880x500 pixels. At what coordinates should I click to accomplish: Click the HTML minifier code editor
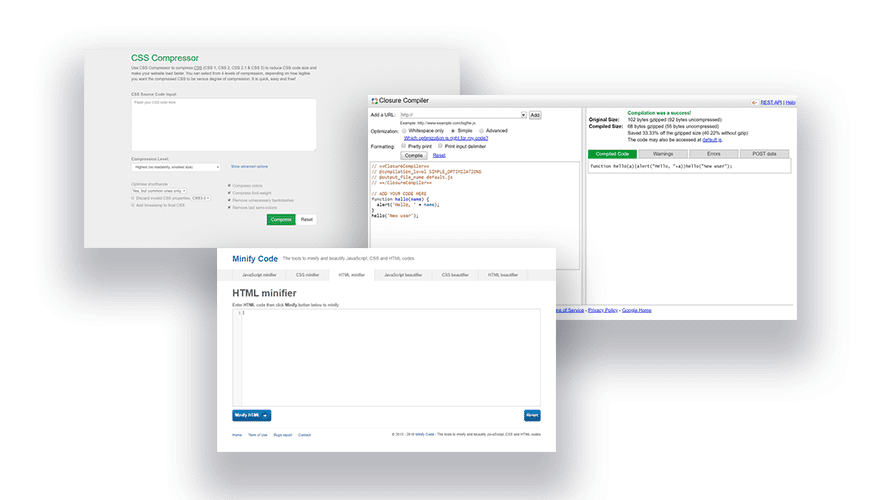pos(387,357)
